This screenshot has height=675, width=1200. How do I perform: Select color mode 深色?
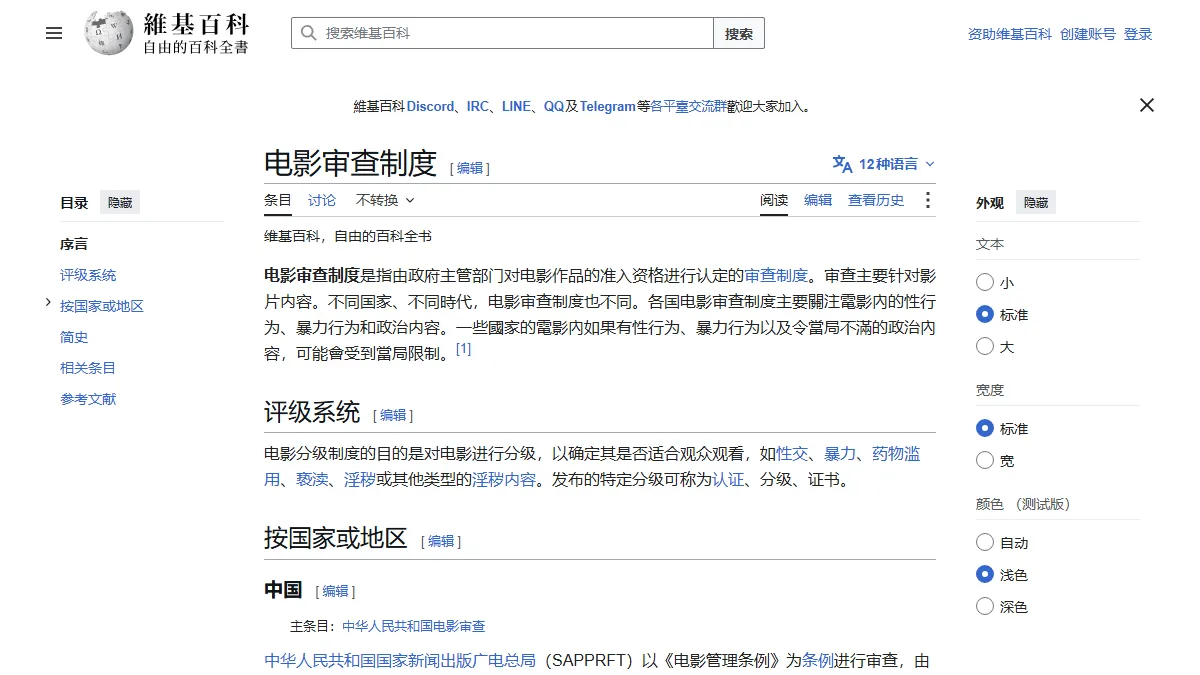985,607
